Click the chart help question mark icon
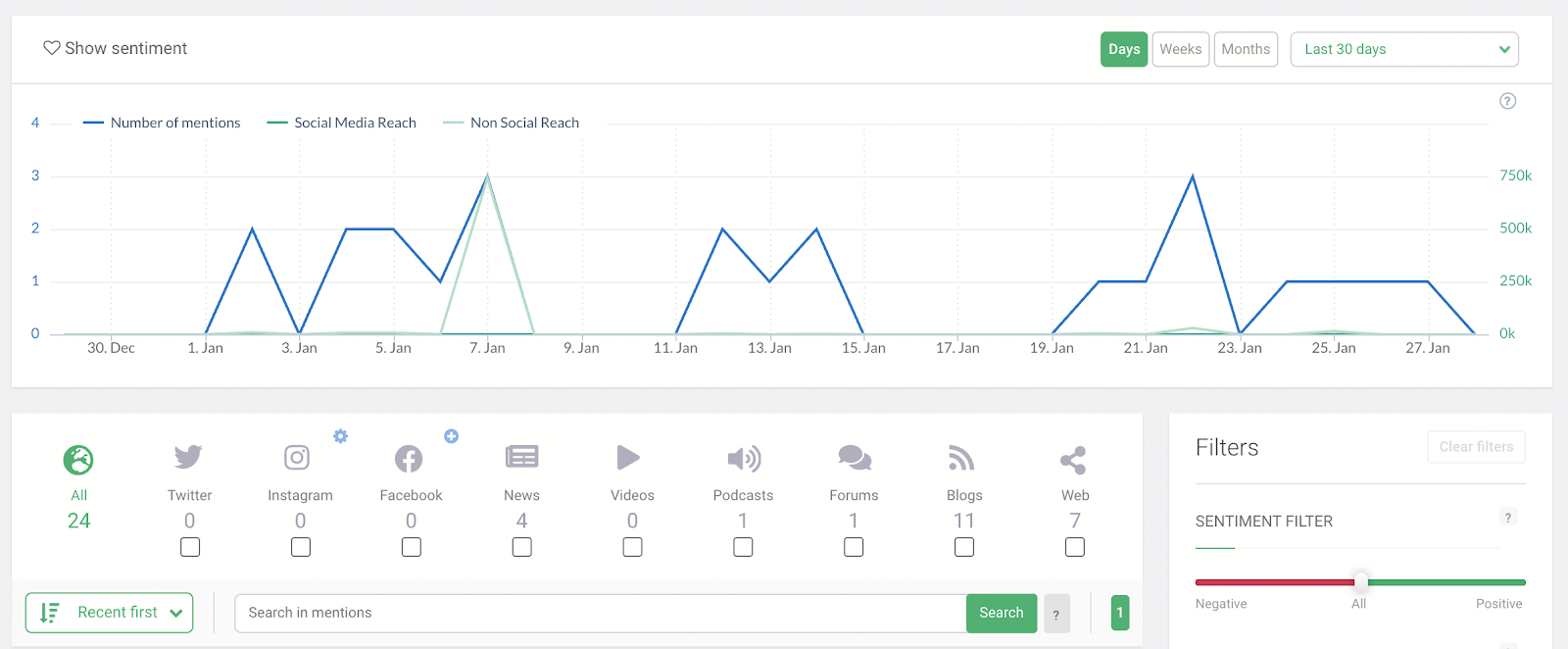Image resolution: width=1568 pixels, height=649 pixels. tap(1508, 101)
